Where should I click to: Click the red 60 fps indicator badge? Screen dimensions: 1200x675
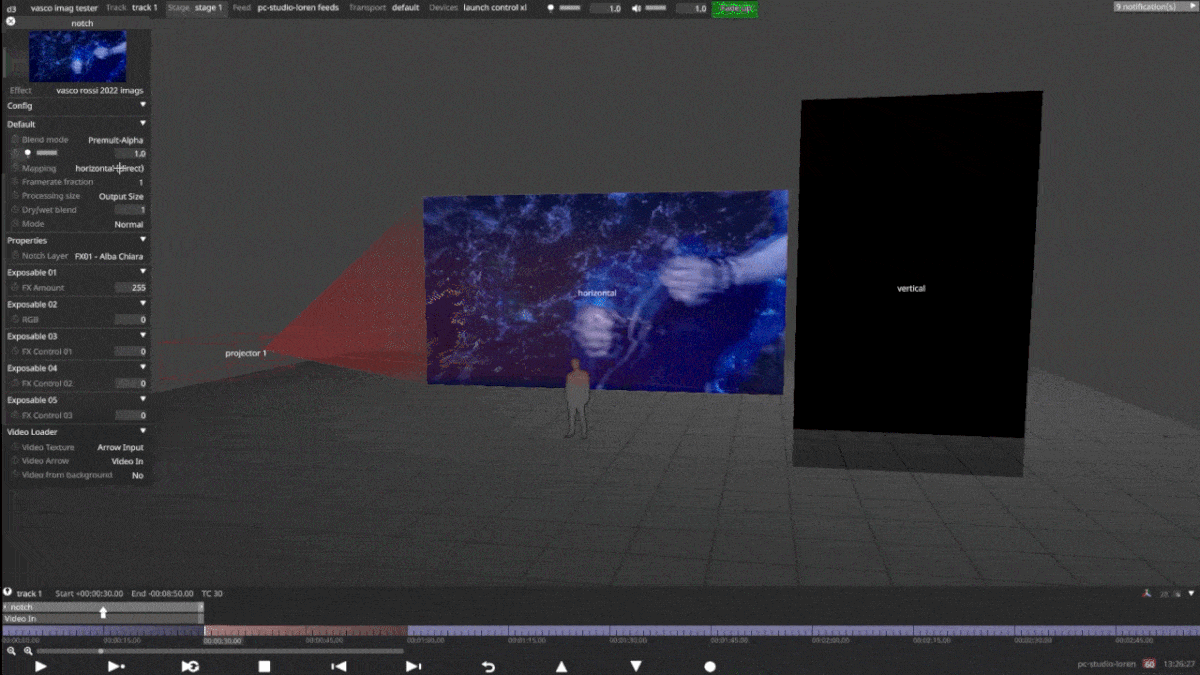coord(1150,663)
